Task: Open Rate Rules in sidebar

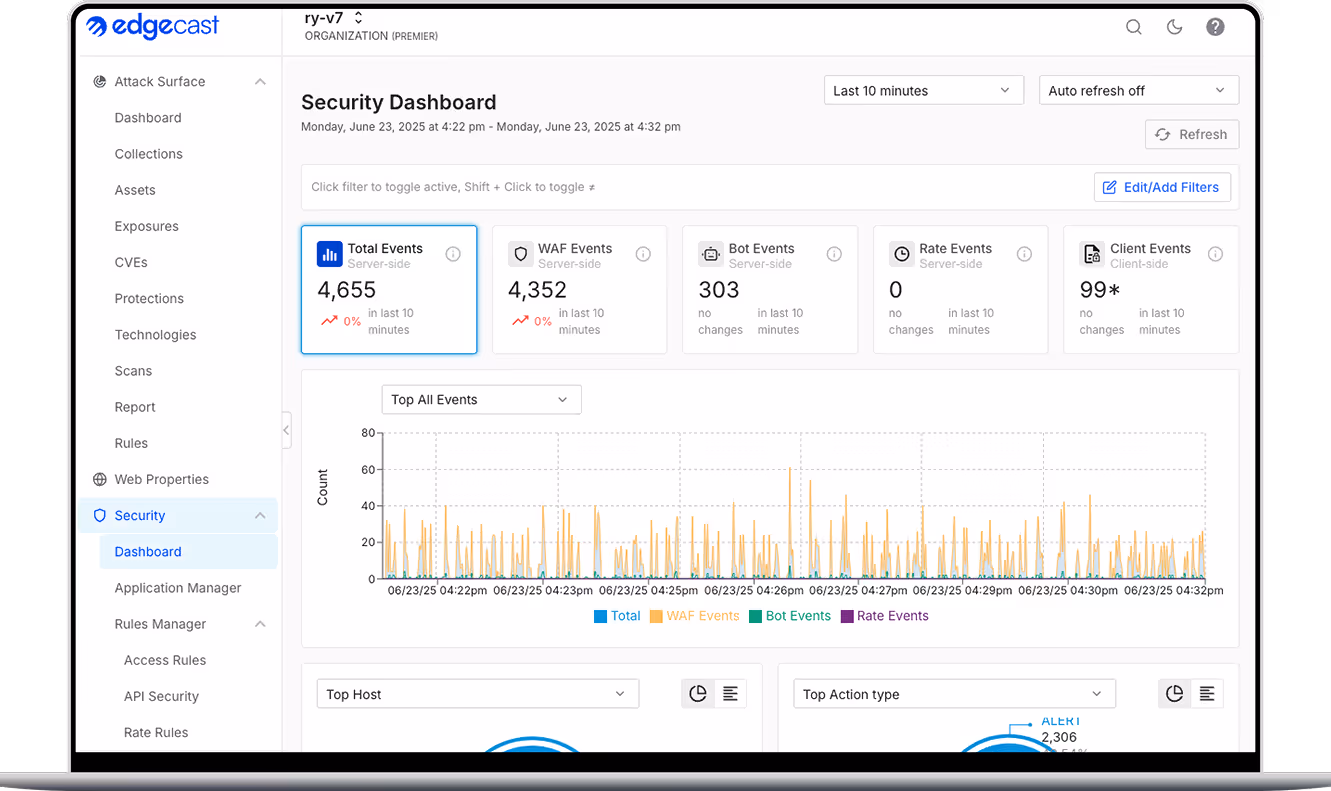Action: pyautogui.click(x=156, y=732)
